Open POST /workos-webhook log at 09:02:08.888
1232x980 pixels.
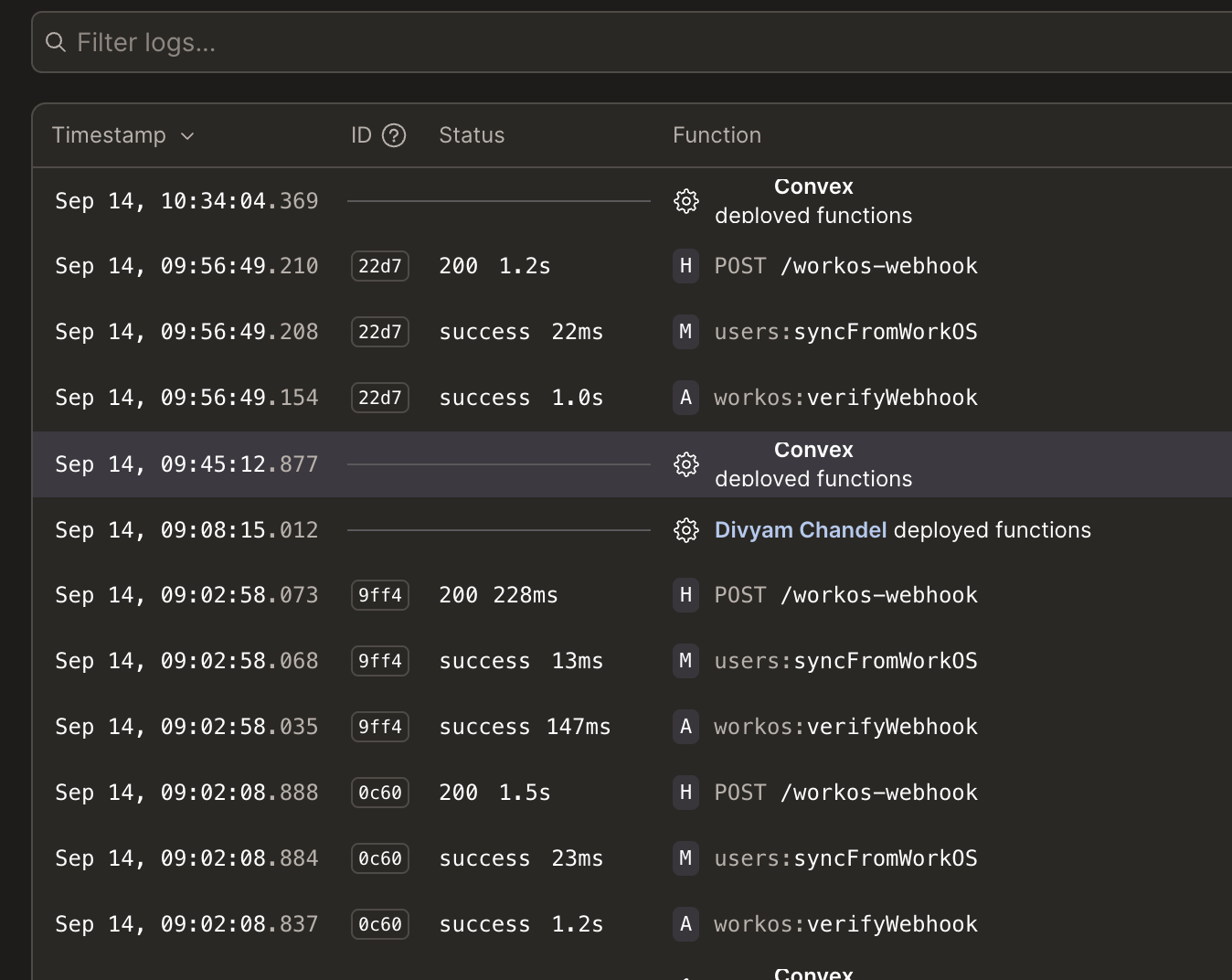(845, 793)
